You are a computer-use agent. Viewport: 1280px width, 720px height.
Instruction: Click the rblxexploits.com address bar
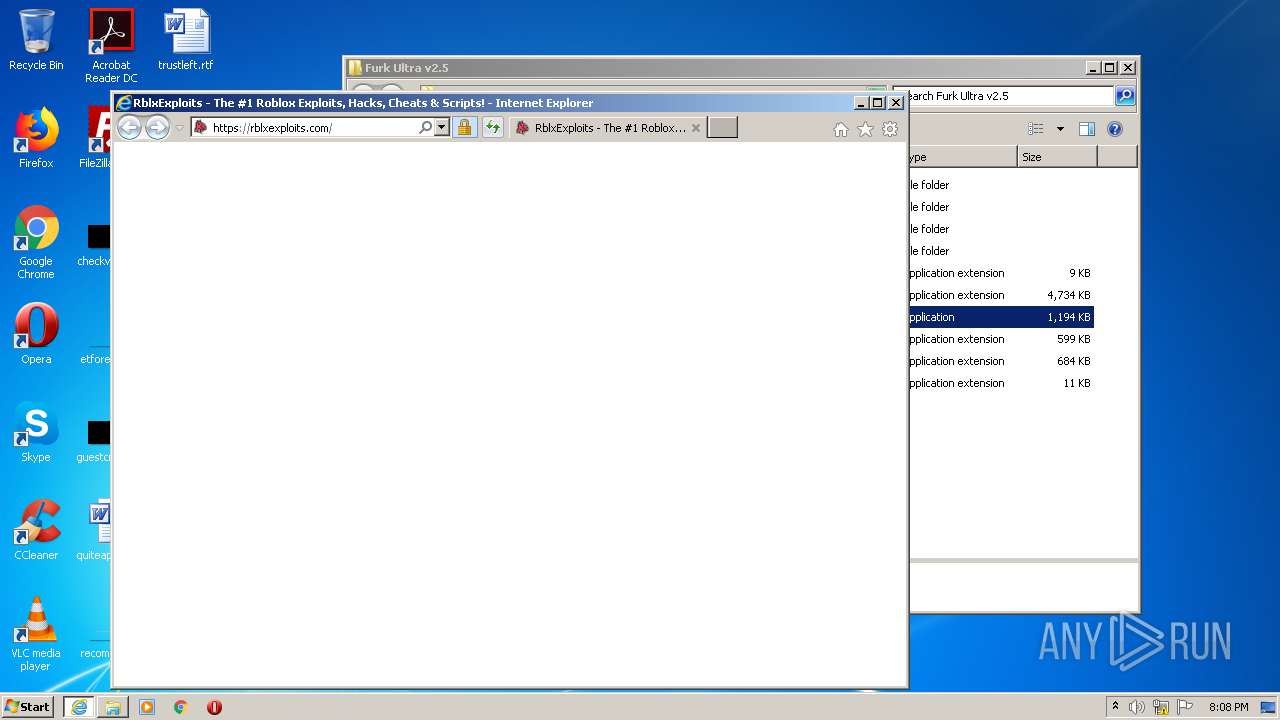(312, 128)
